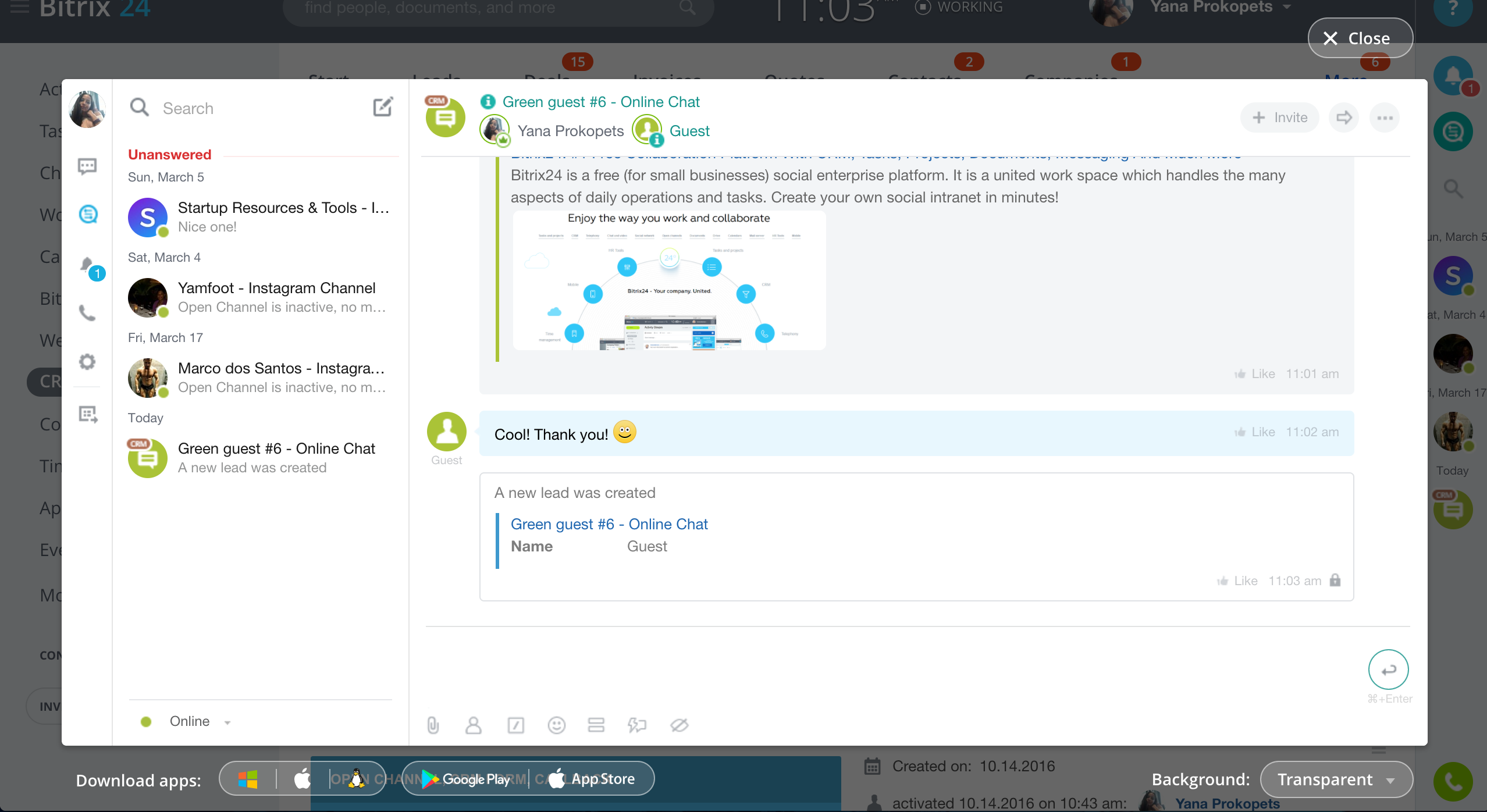
Task: Open Green guest #6 lead link
Action: pyautogui.click(x=609, y=524)
